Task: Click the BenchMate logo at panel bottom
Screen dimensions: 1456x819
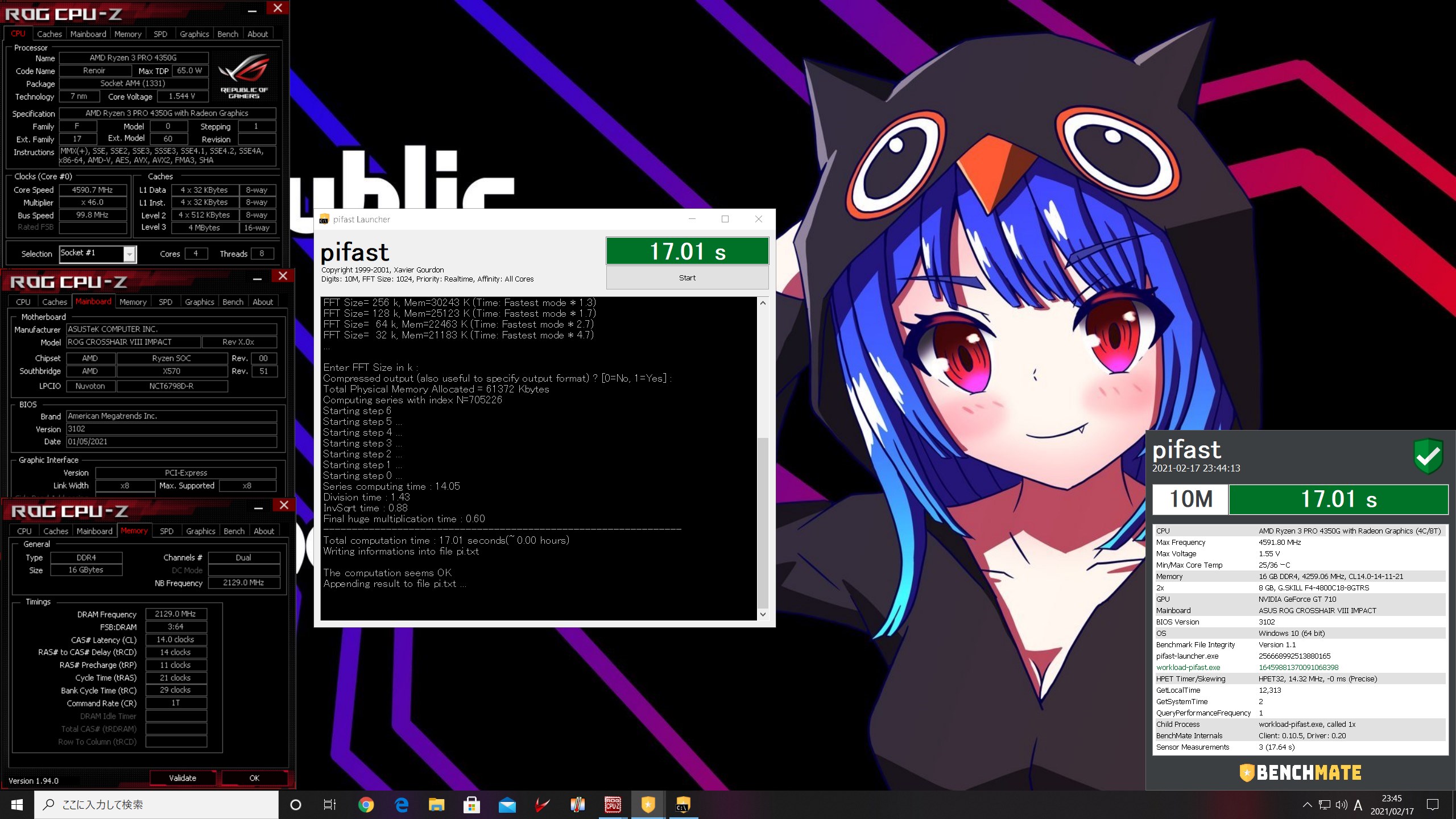Action: 1300,772
